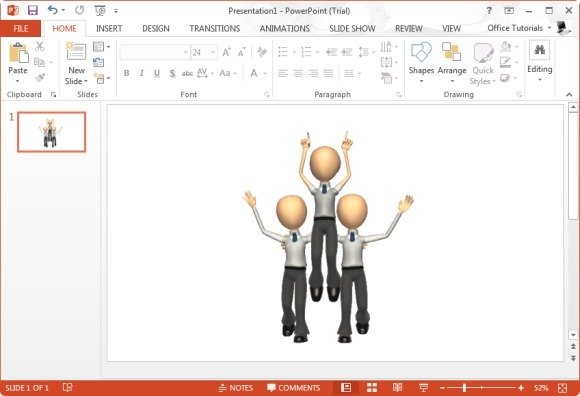
Task: Convert to SmartArt icon
Action: point(389,78)
